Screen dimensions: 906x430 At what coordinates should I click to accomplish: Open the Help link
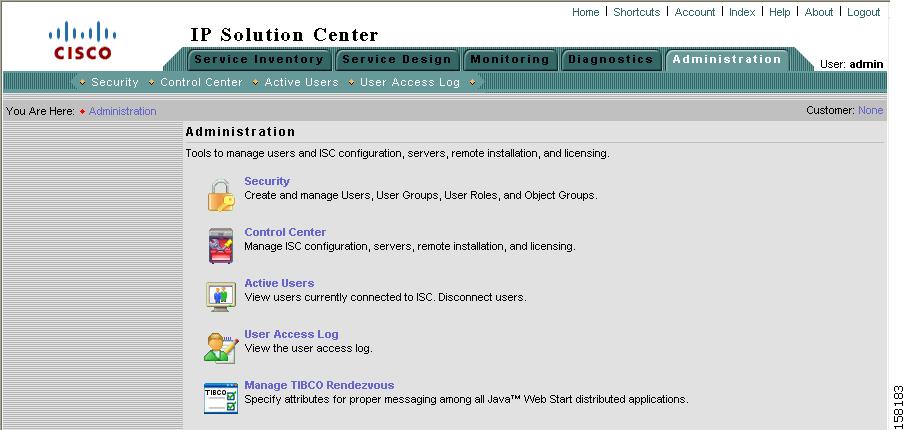pos(779,12)
